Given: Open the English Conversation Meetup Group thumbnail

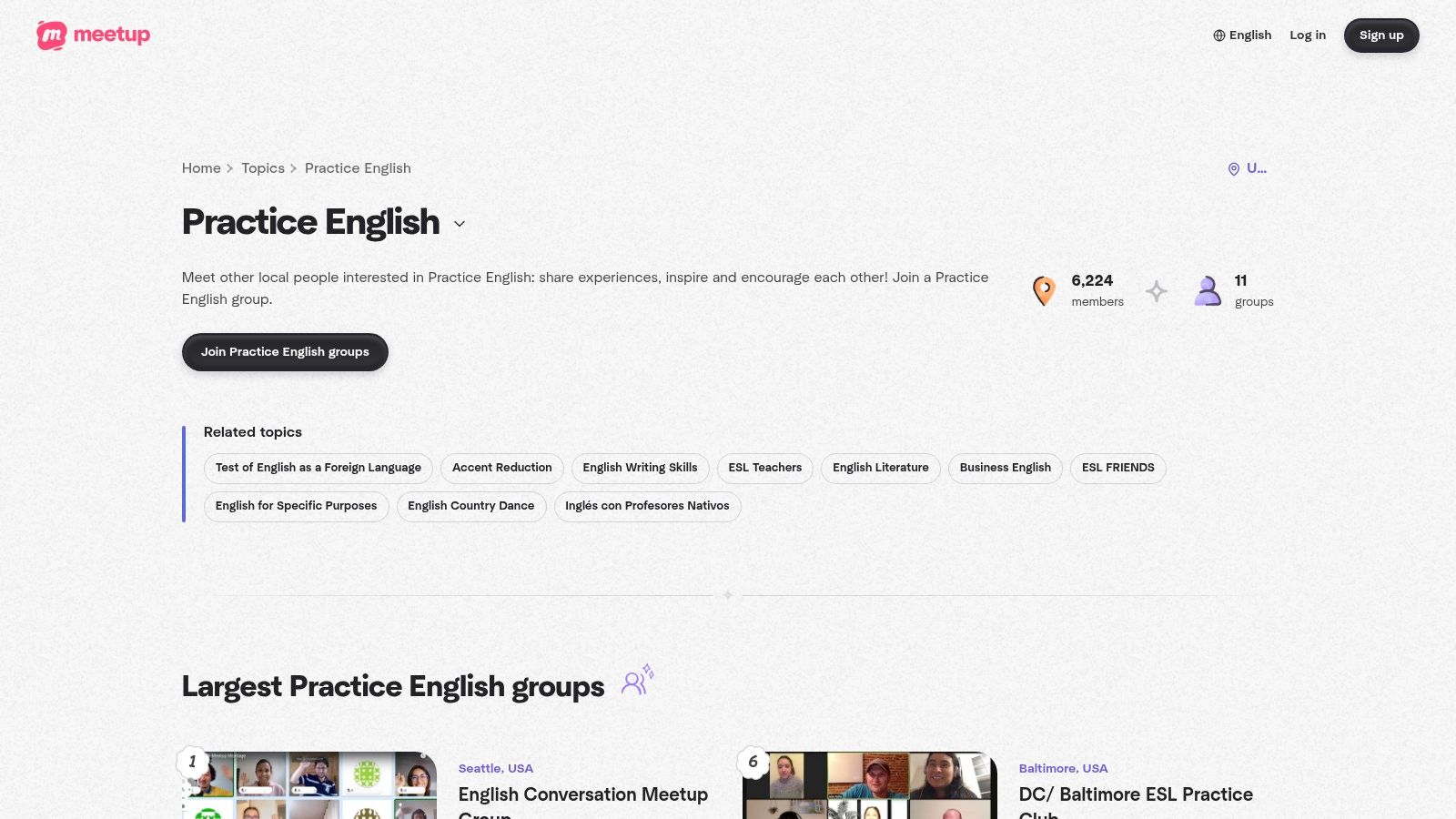Looking at the screenshot, I should click(309, 792).
